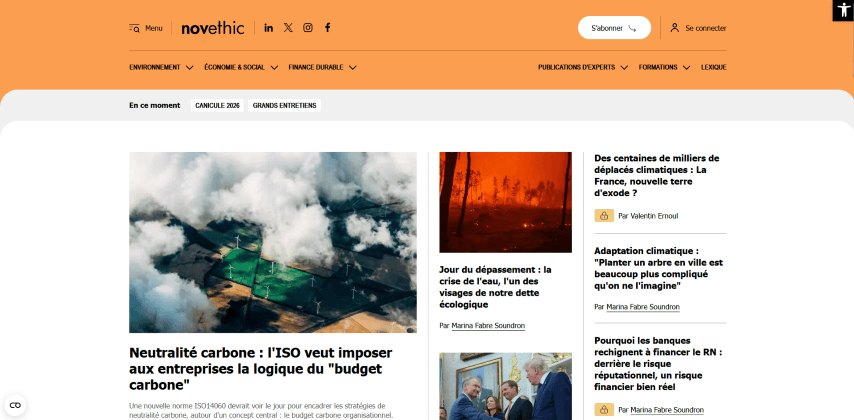
Task: Open the LinkedIn social icon
Action: 269,28
